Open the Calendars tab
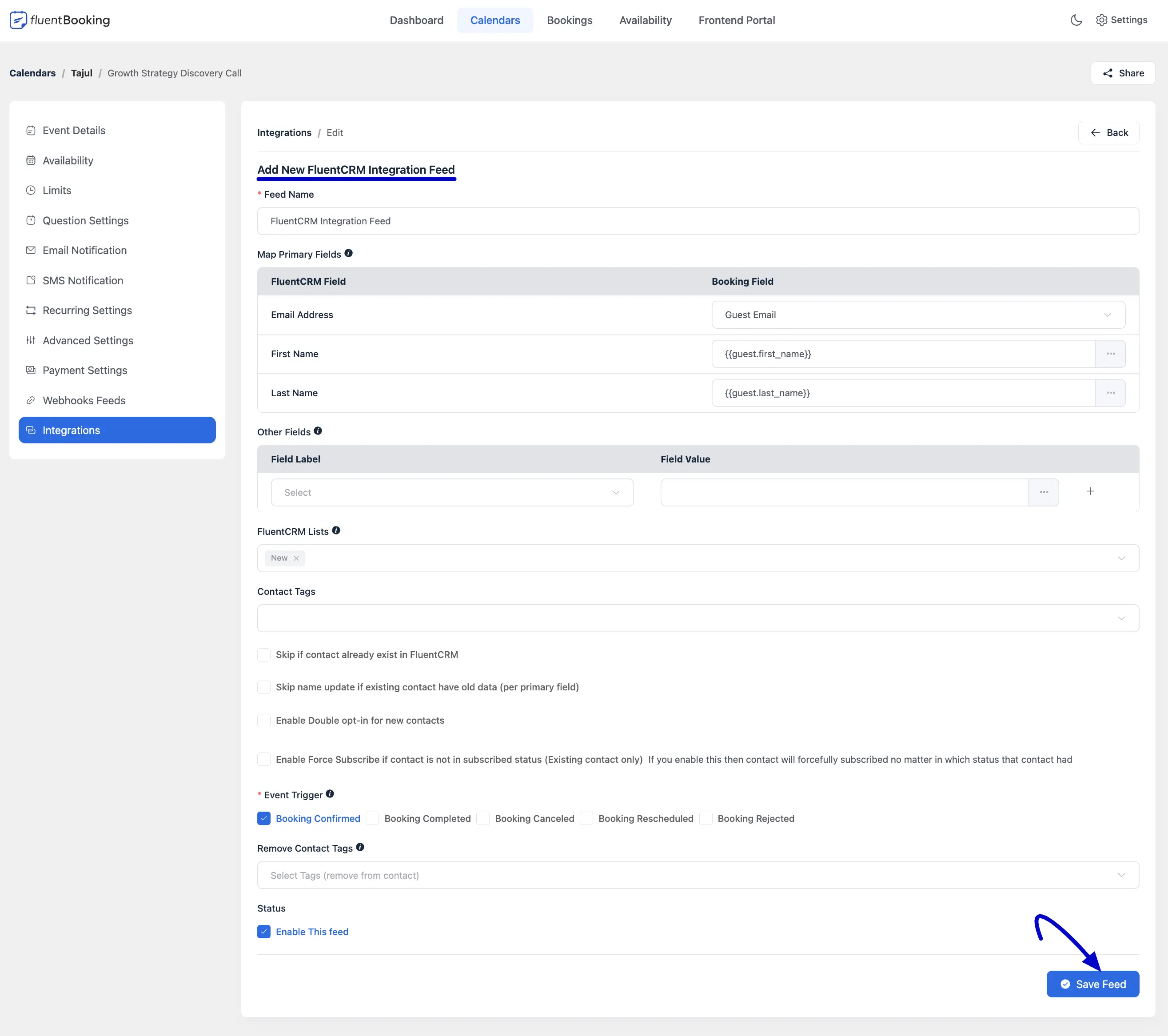This screenshot has height=1036, width=1168. 495,20
